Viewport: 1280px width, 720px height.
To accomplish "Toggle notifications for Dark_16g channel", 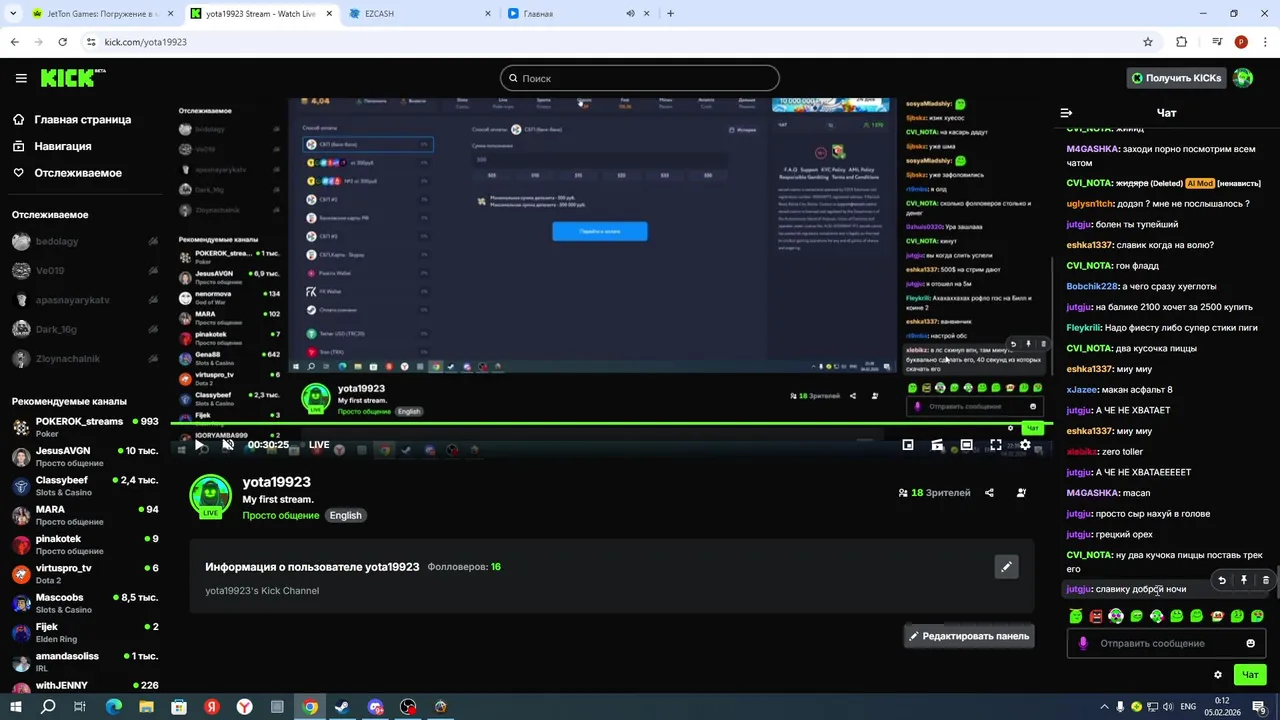I will coord(153,329).
